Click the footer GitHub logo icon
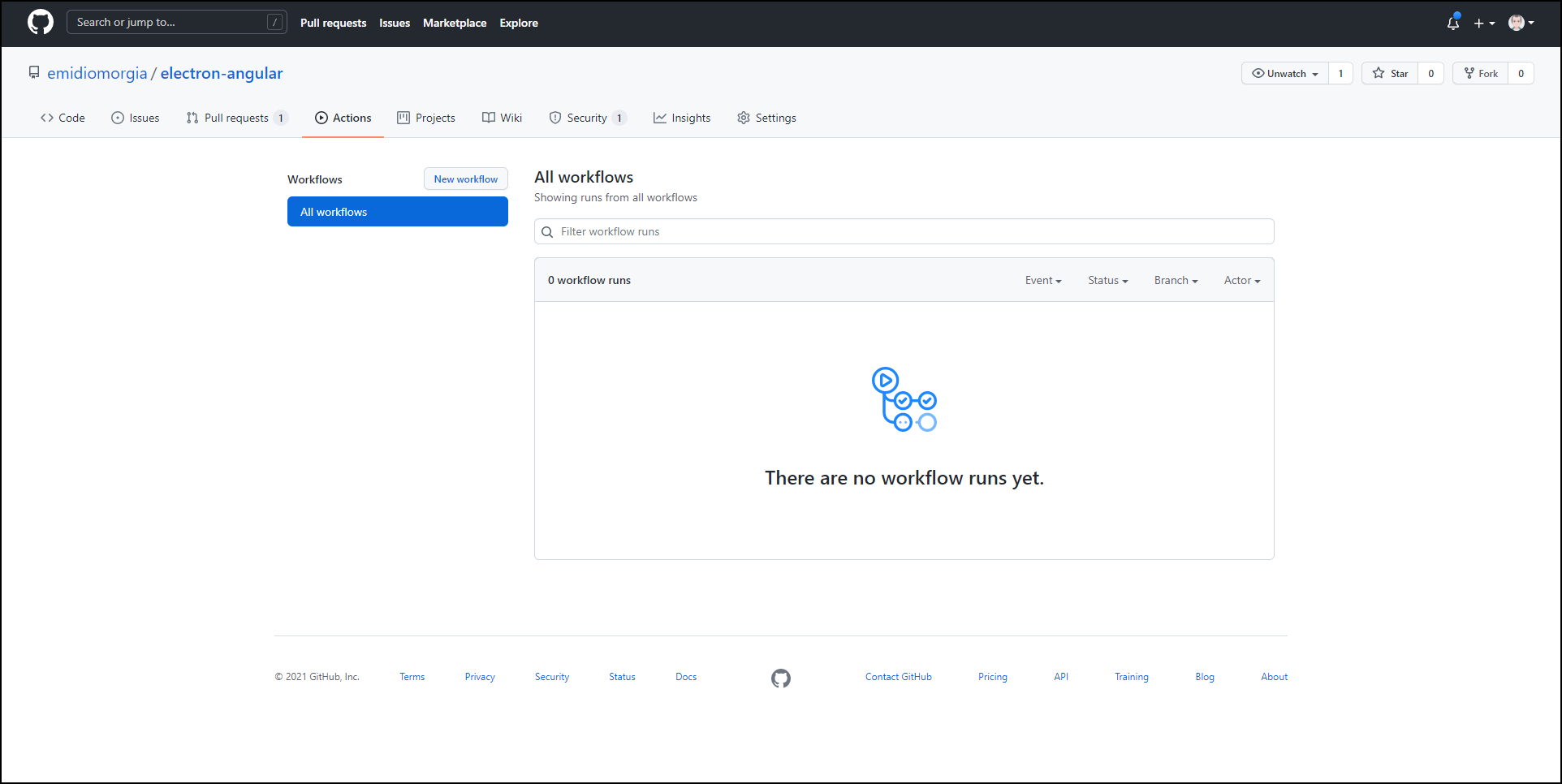 click(780, 678)
